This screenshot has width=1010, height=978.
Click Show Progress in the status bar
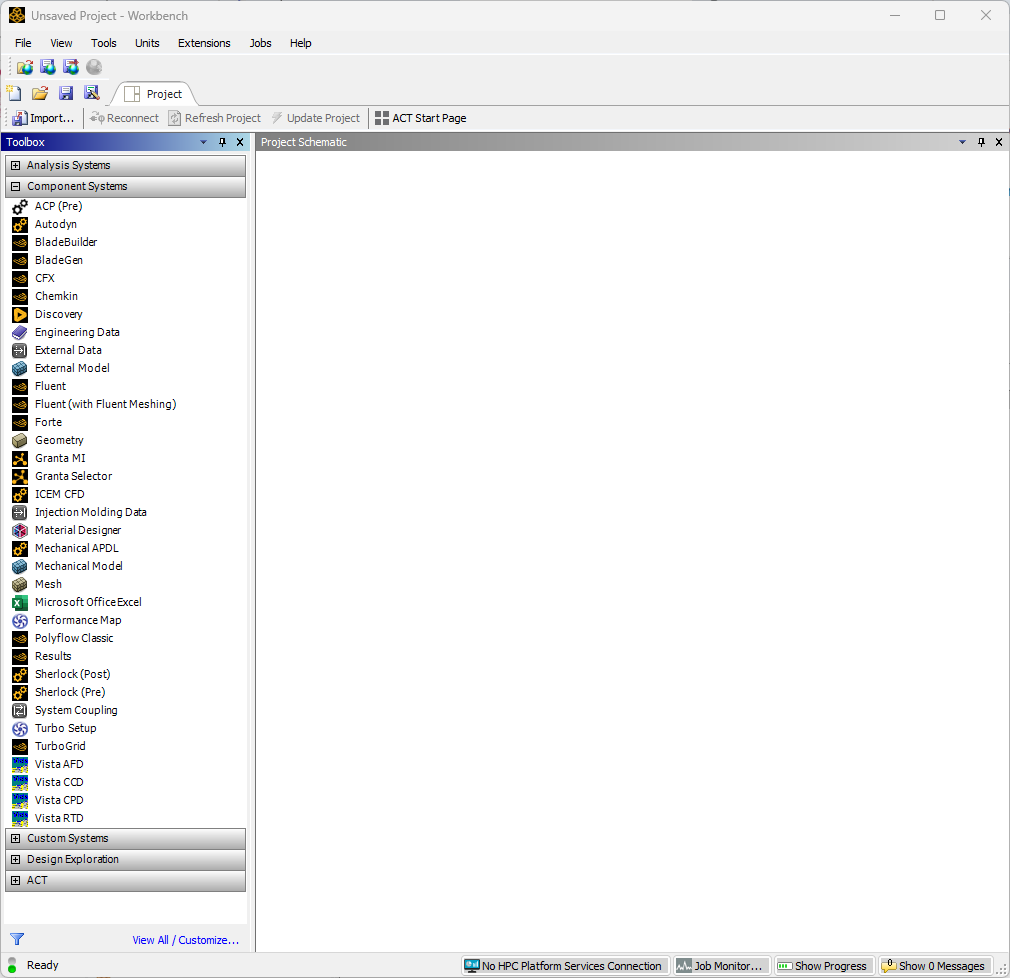[x=823, y=966]
